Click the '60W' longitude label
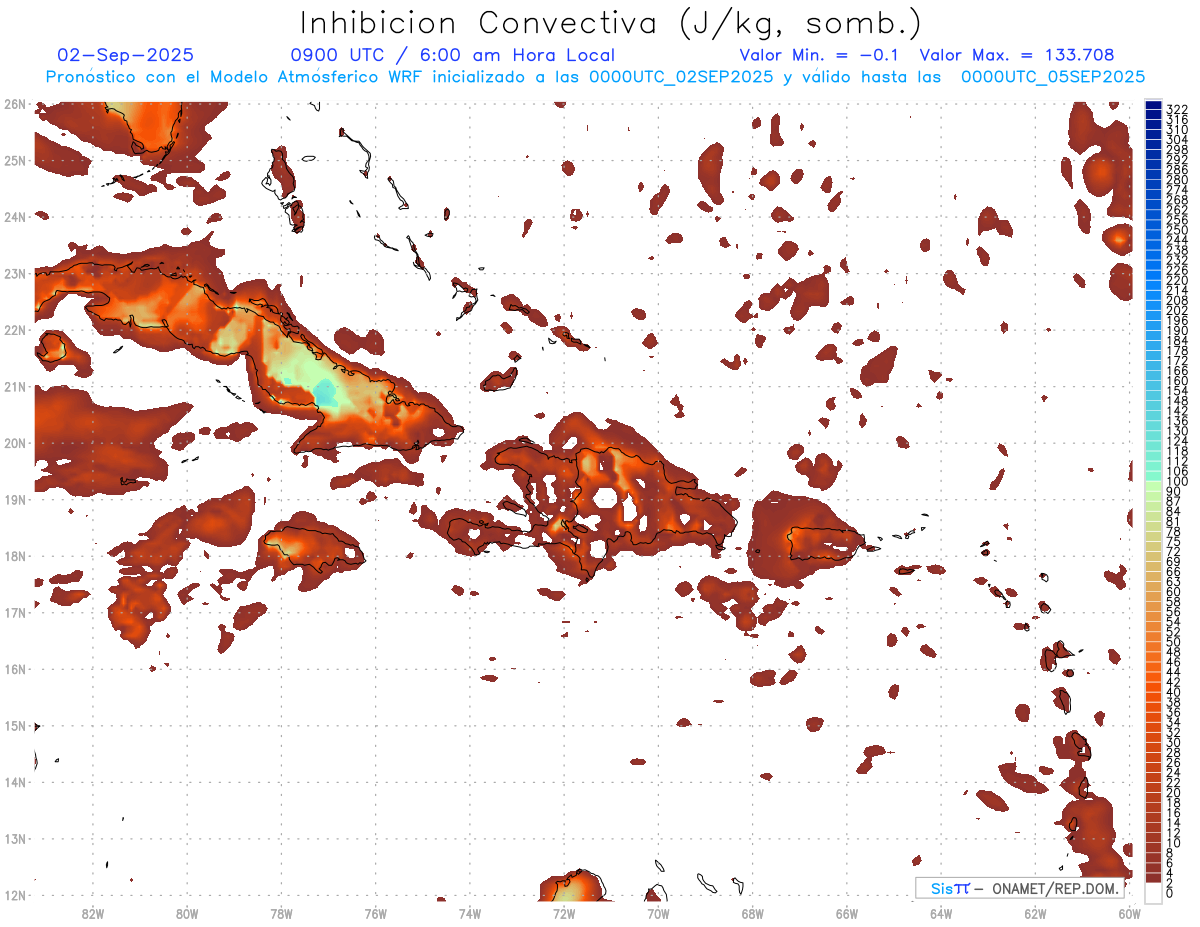Image resolution: width=1200 pixels, height=927 pixels. click(x=1130, y=913)
